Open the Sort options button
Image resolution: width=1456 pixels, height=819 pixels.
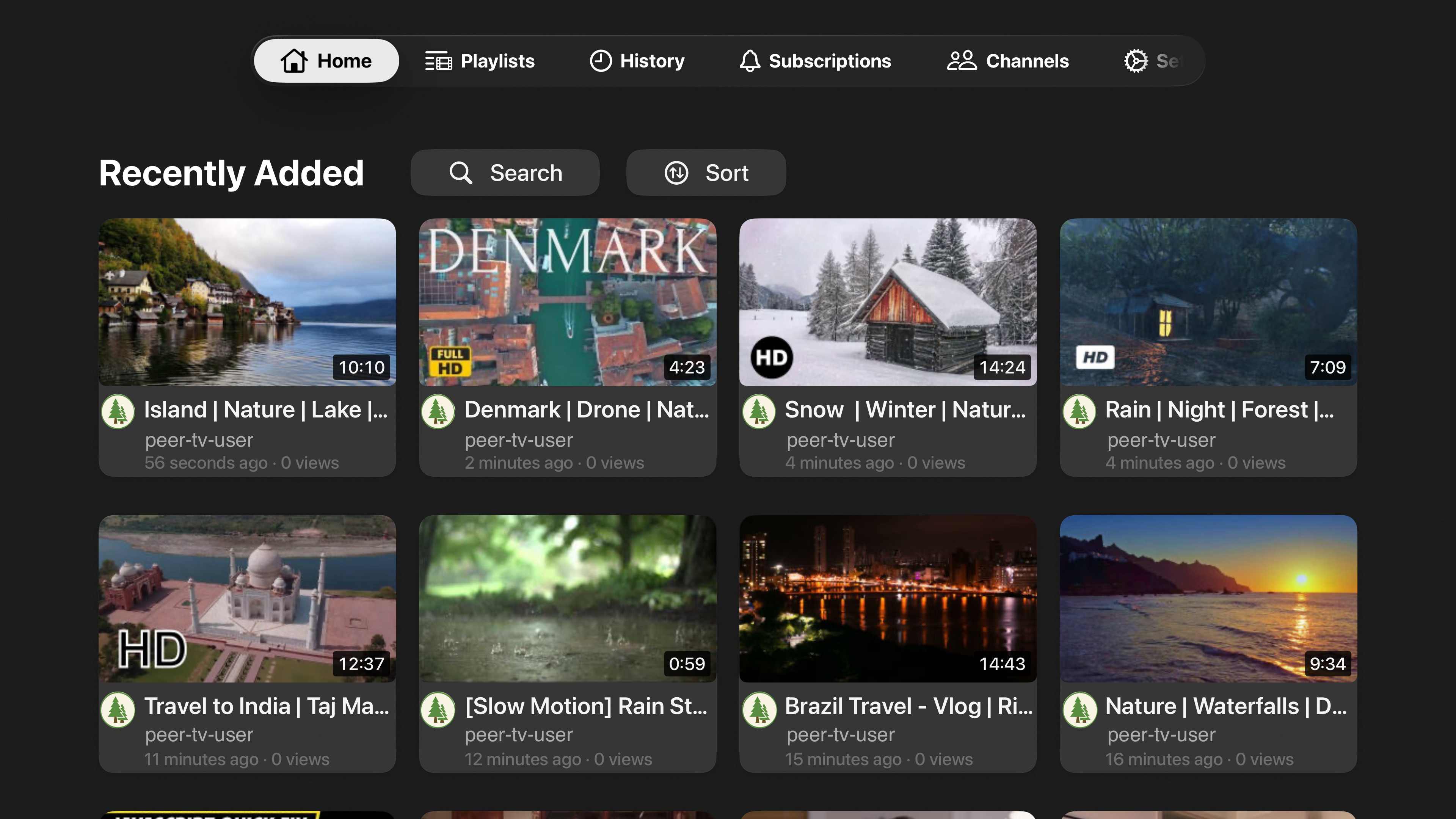pos(706,173)
